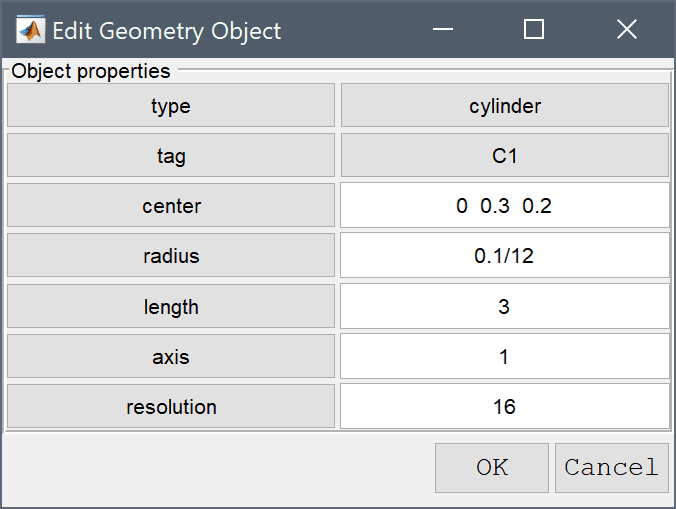The width and height of the screenshot is (676, 509).
Task: Select the length input field
Action: [x=505, y=306]
